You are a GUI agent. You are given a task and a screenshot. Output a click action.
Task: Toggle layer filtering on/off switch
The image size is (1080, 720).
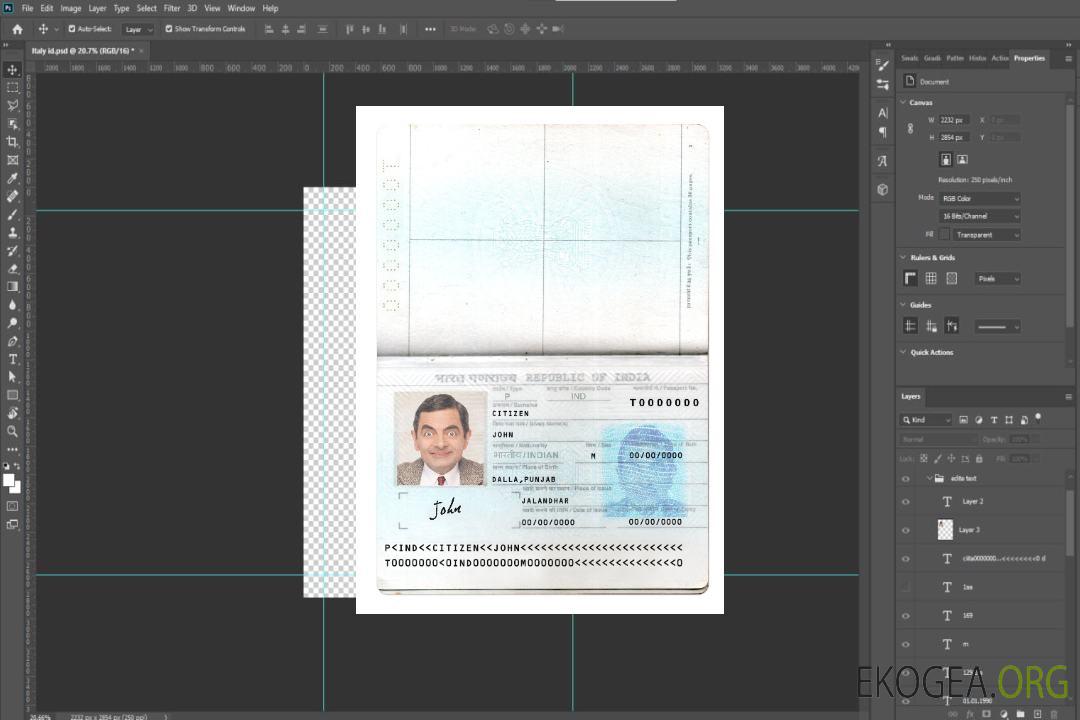(1038, 418)
